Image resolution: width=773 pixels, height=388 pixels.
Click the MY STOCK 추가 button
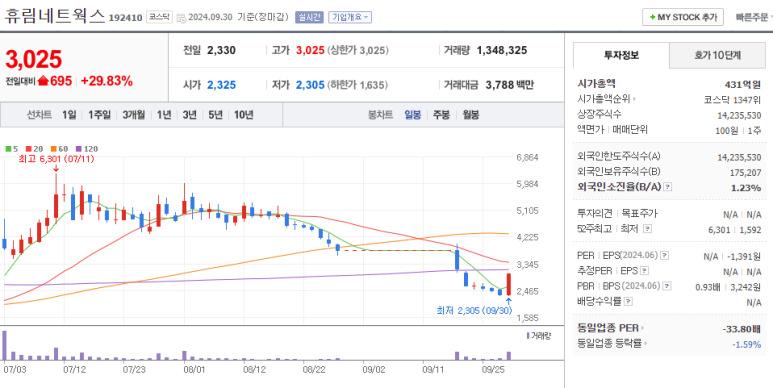click(683, 17)
